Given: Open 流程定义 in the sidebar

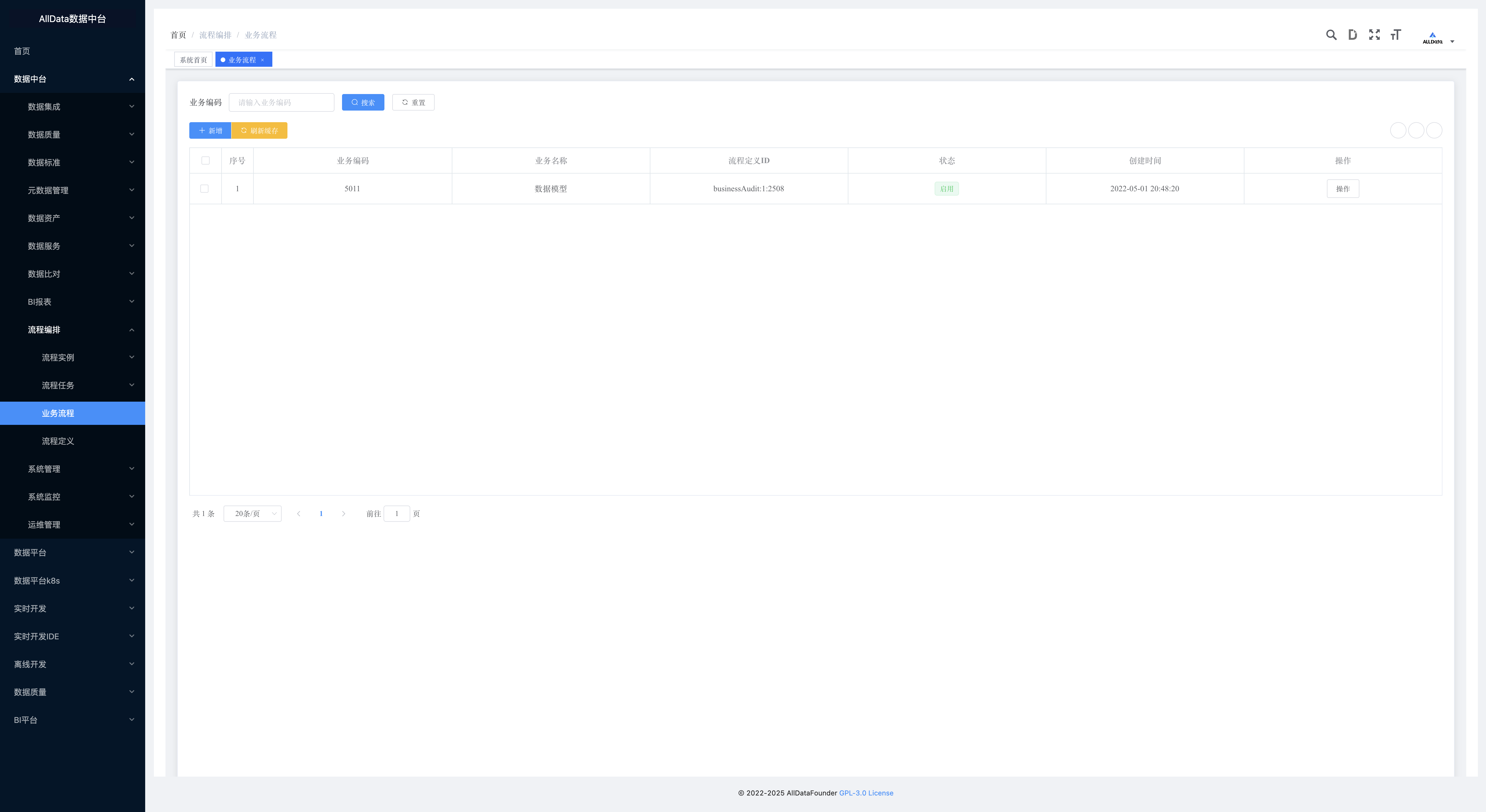Looking at the screenshot, I should pyautogui.click(x=73, y=441).
